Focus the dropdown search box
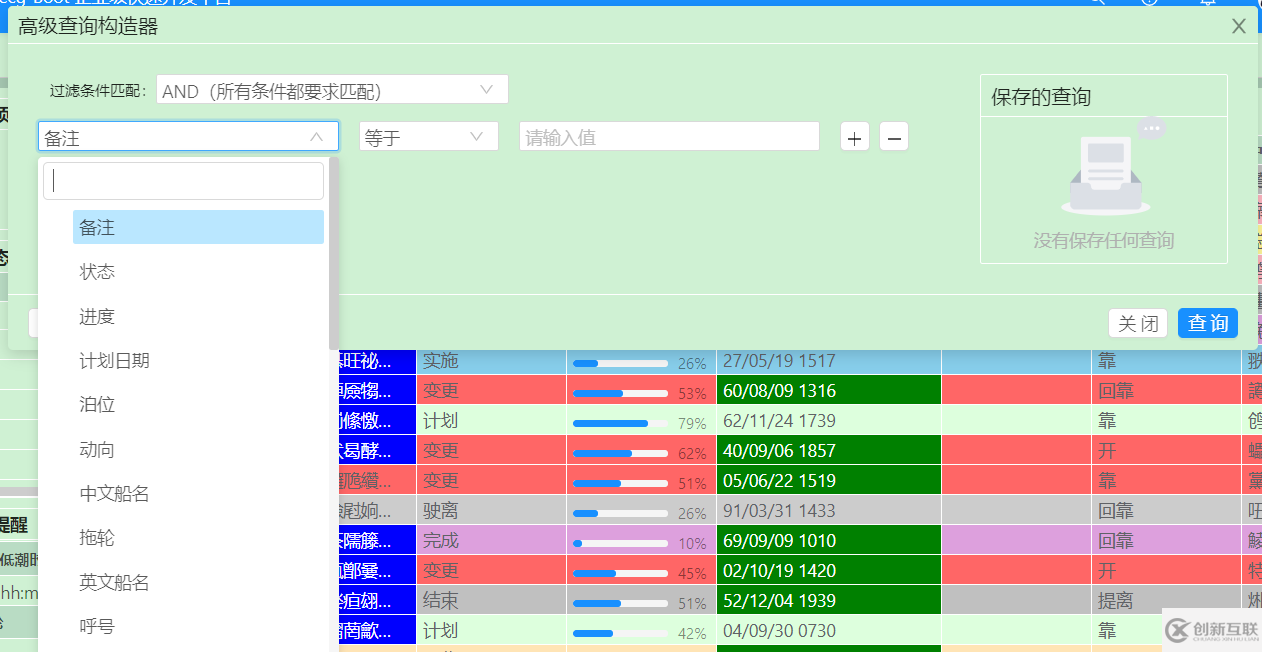The width and height of the screenshot is (1262, 652). [183, 181]
